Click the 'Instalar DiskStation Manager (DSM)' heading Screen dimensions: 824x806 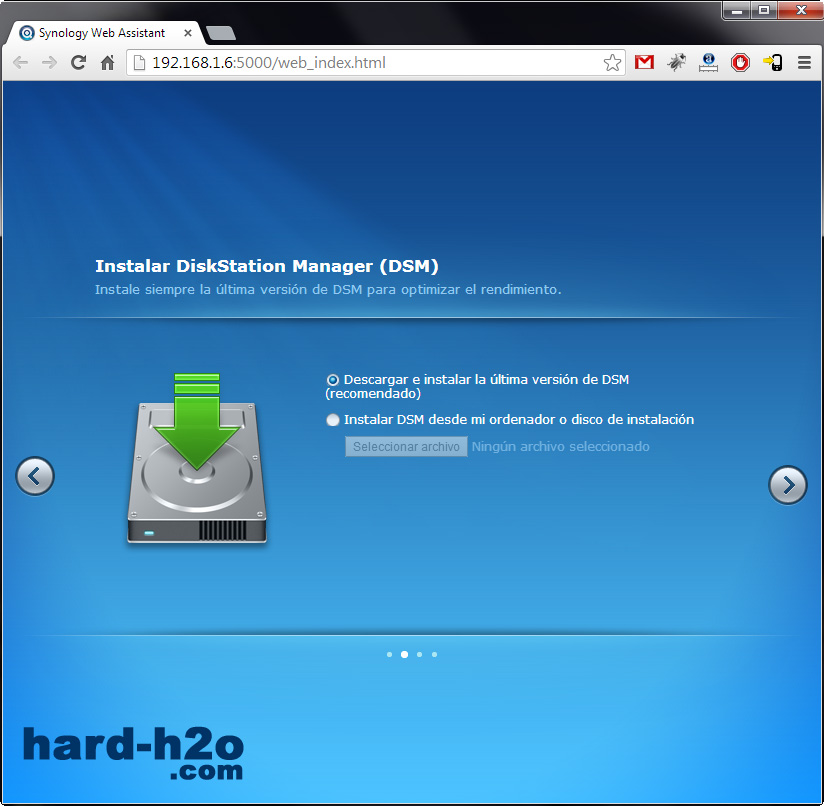(267, 266)
